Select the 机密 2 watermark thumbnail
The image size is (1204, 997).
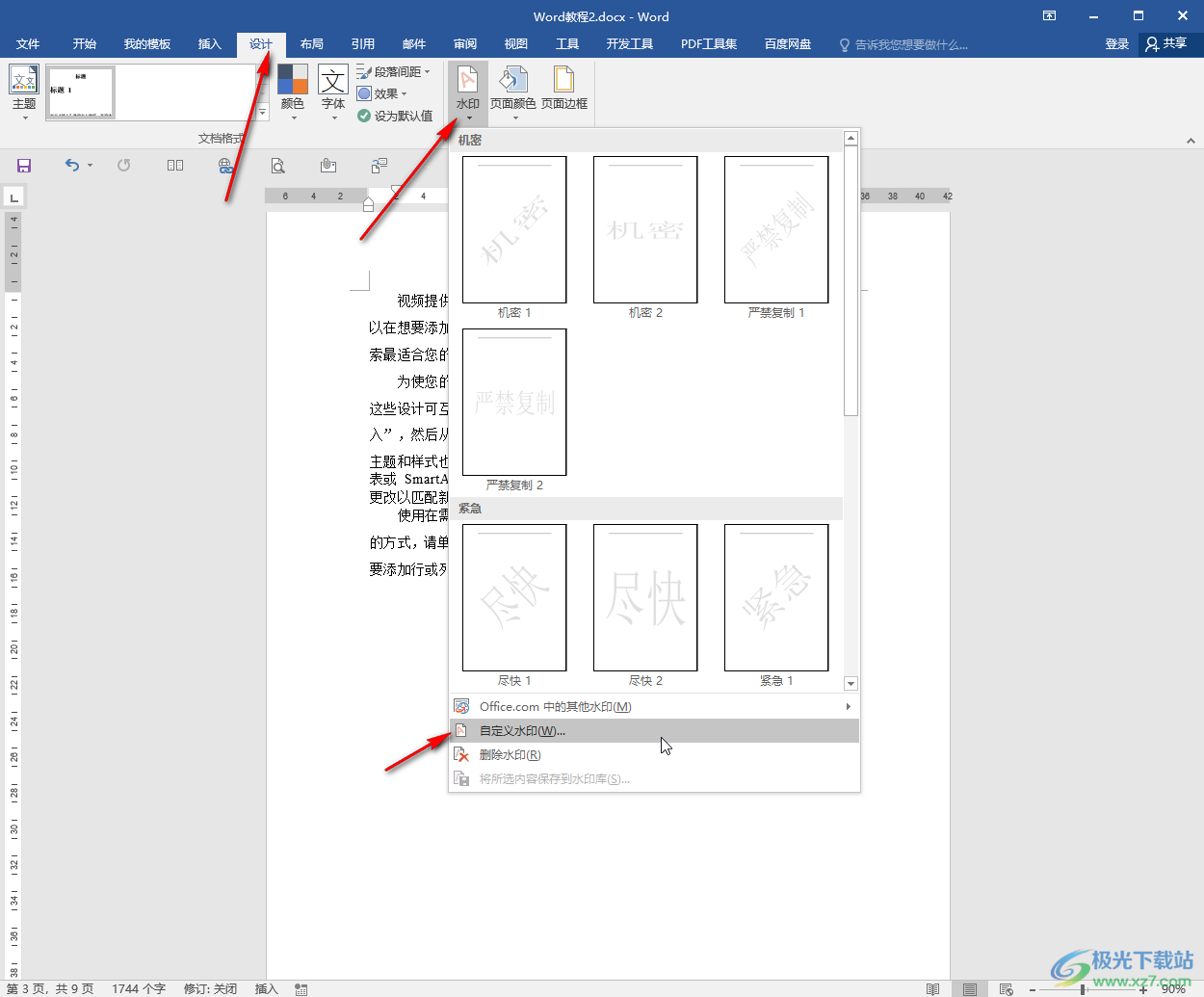(645, 229)
